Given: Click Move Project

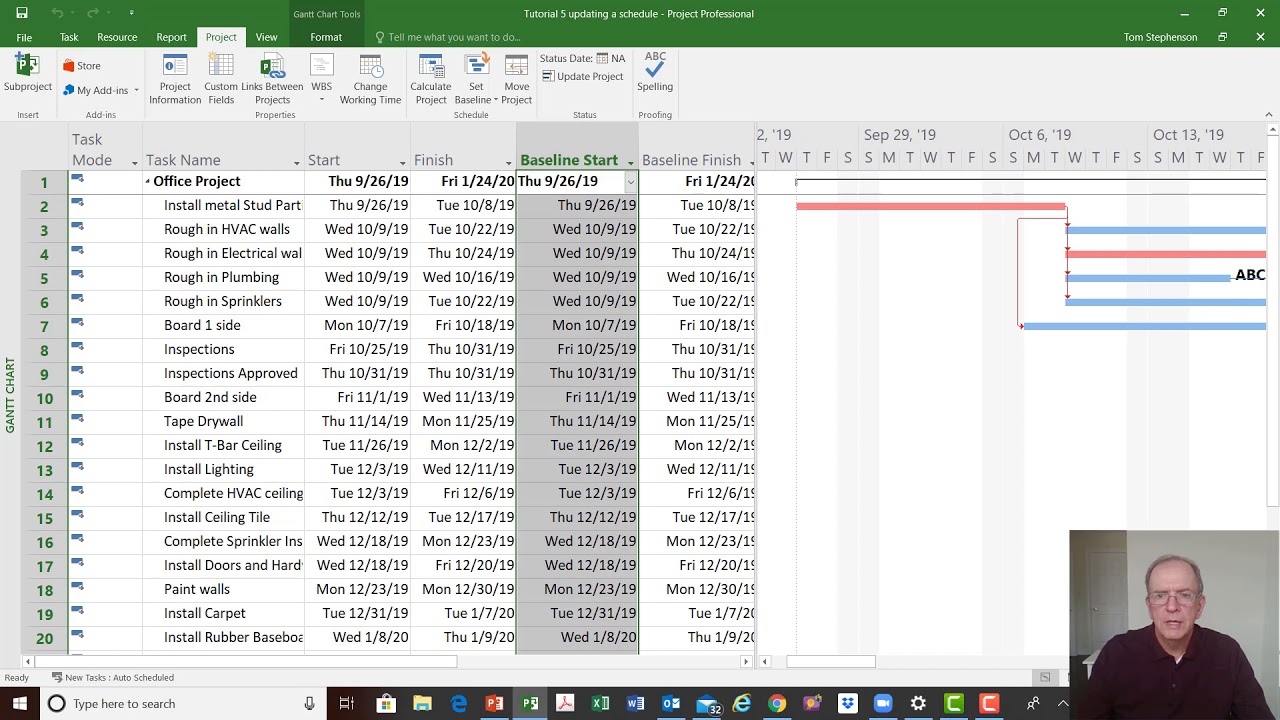Looking at the screenshot, I should [517, 79].
